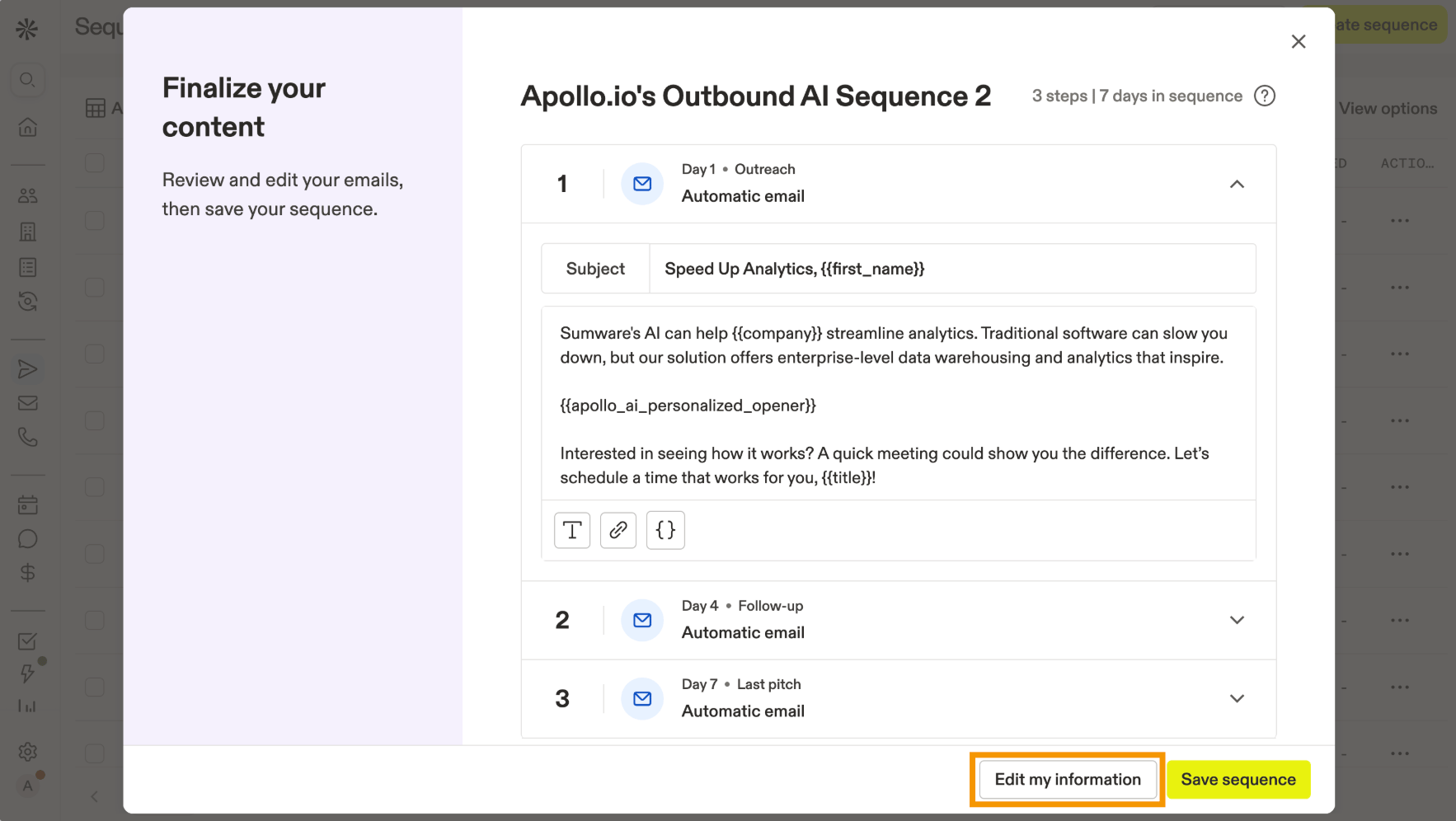Click the help icon beside sequence duration

pos(1264,96)
